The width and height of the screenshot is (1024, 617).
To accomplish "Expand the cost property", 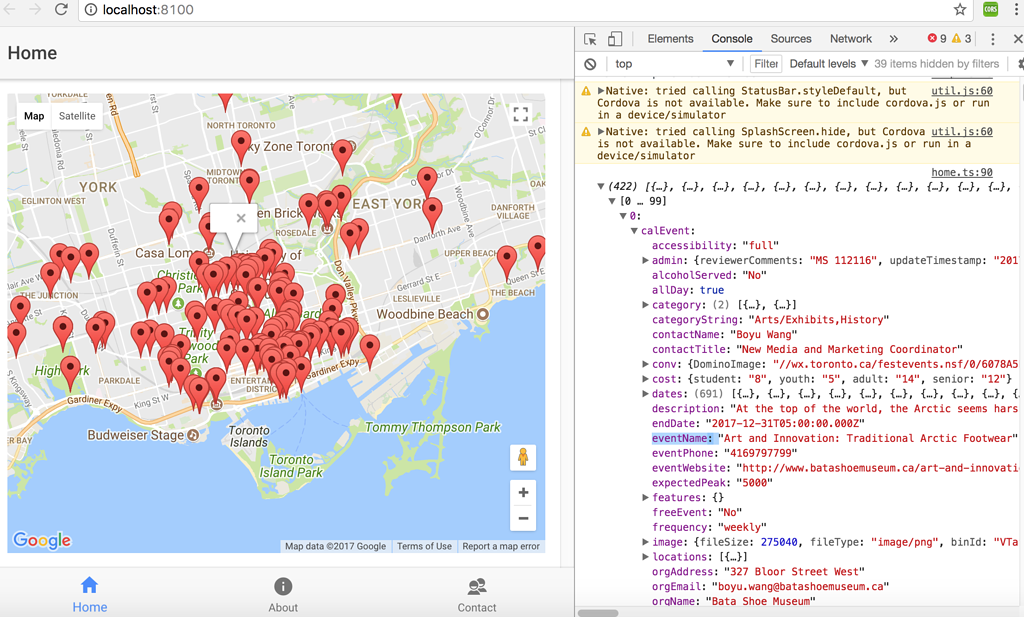I will click(x=645, y=379).
